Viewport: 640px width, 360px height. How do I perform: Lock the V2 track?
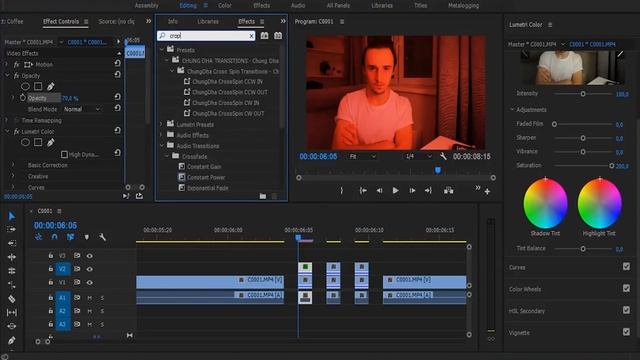click(x=51, y=269)
